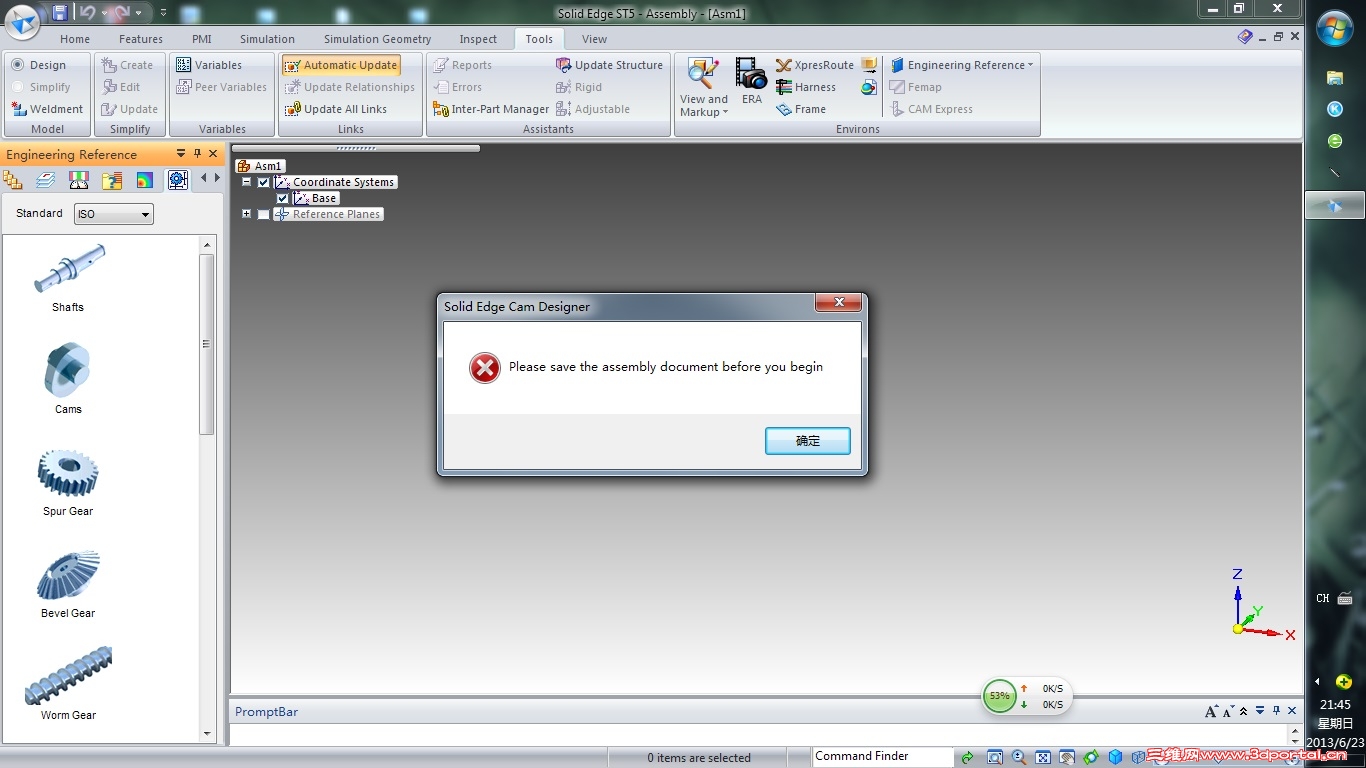The image size is (1366, 768).
Task: Open the file explorer taskbar icon
Action: click(1334, 77)
